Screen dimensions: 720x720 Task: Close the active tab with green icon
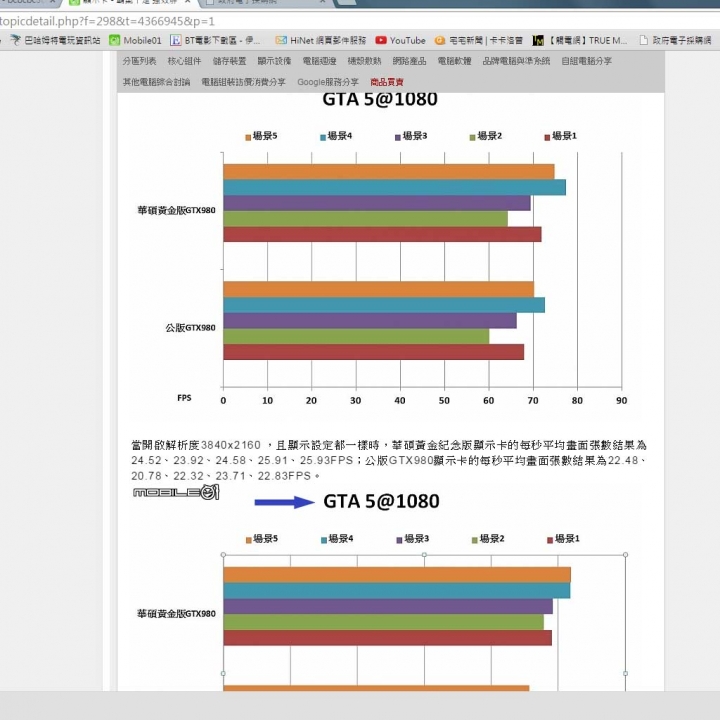[188, 2]
